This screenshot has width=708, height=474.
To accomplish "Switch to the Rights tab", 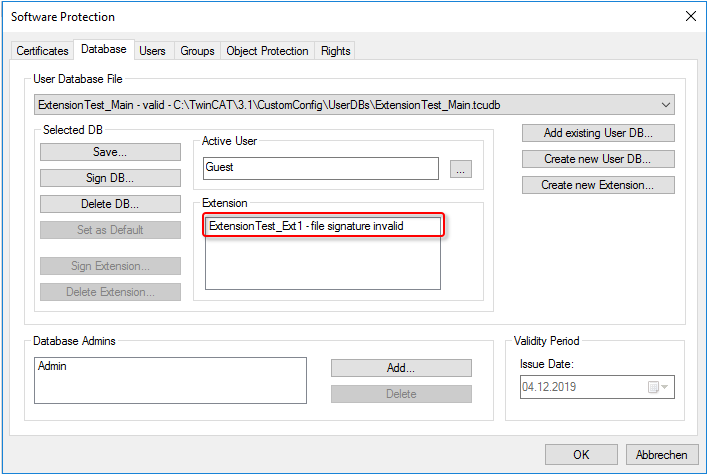I will pos(335,51).
